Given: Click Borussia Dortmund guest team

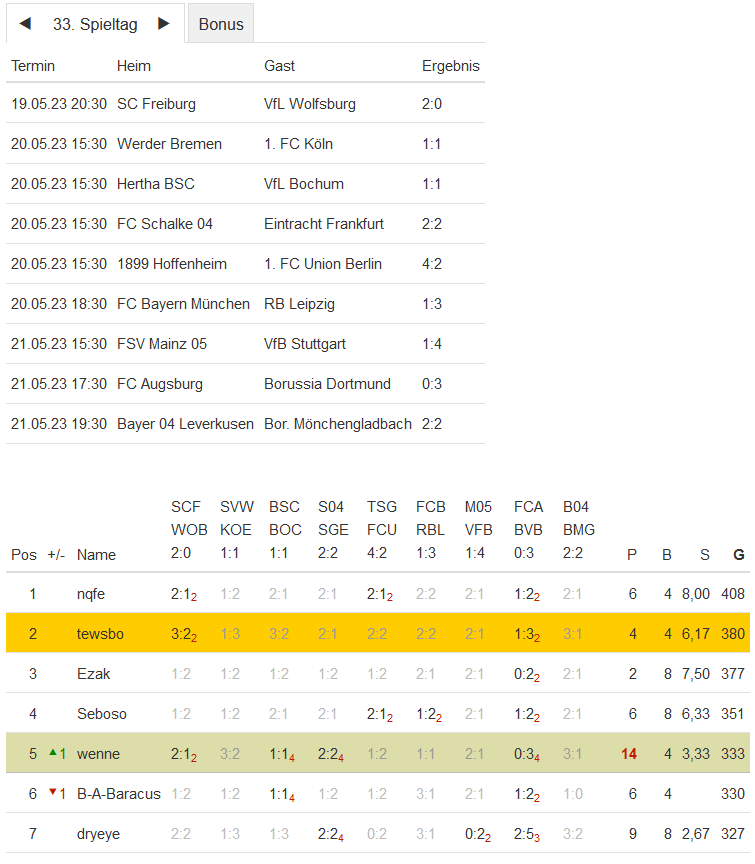Looking at the screenshot, I should (327, 384).
